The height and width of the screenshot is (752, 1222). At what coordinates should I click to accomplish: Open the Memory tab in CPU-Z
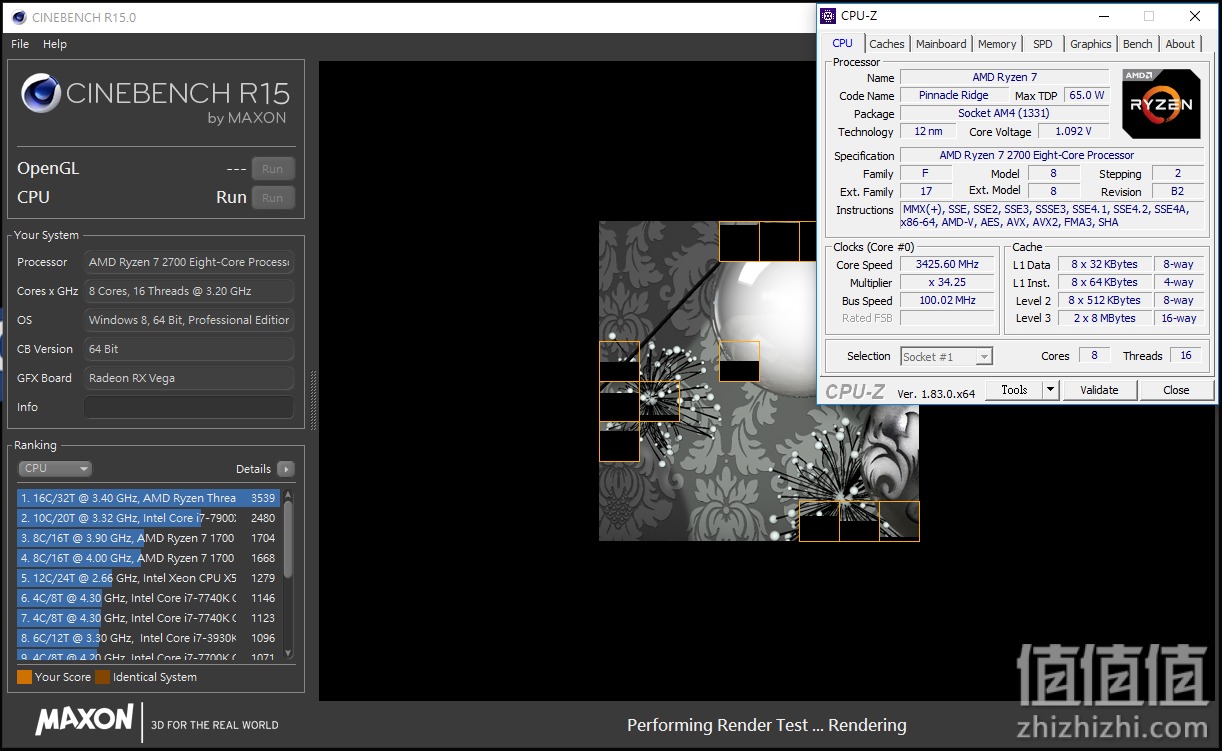997,44
